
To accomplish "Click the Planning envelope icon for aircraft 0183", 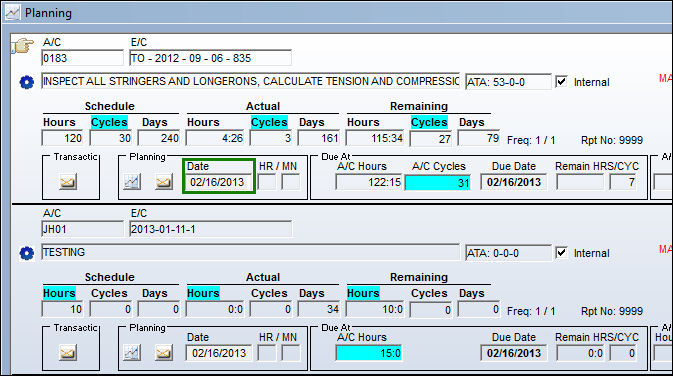I will click(x=164, y=182).
